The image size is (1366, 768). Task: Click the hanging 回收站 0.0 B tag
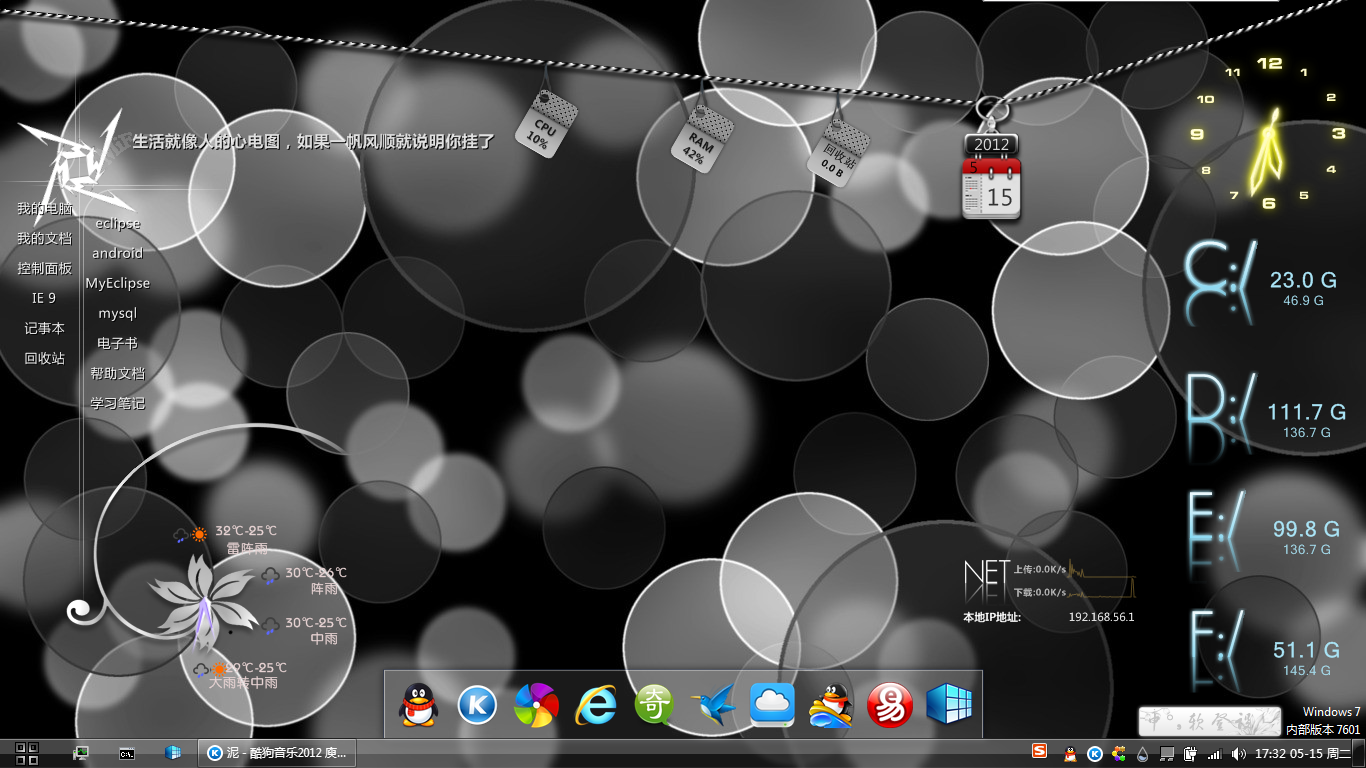click(839, 154)
